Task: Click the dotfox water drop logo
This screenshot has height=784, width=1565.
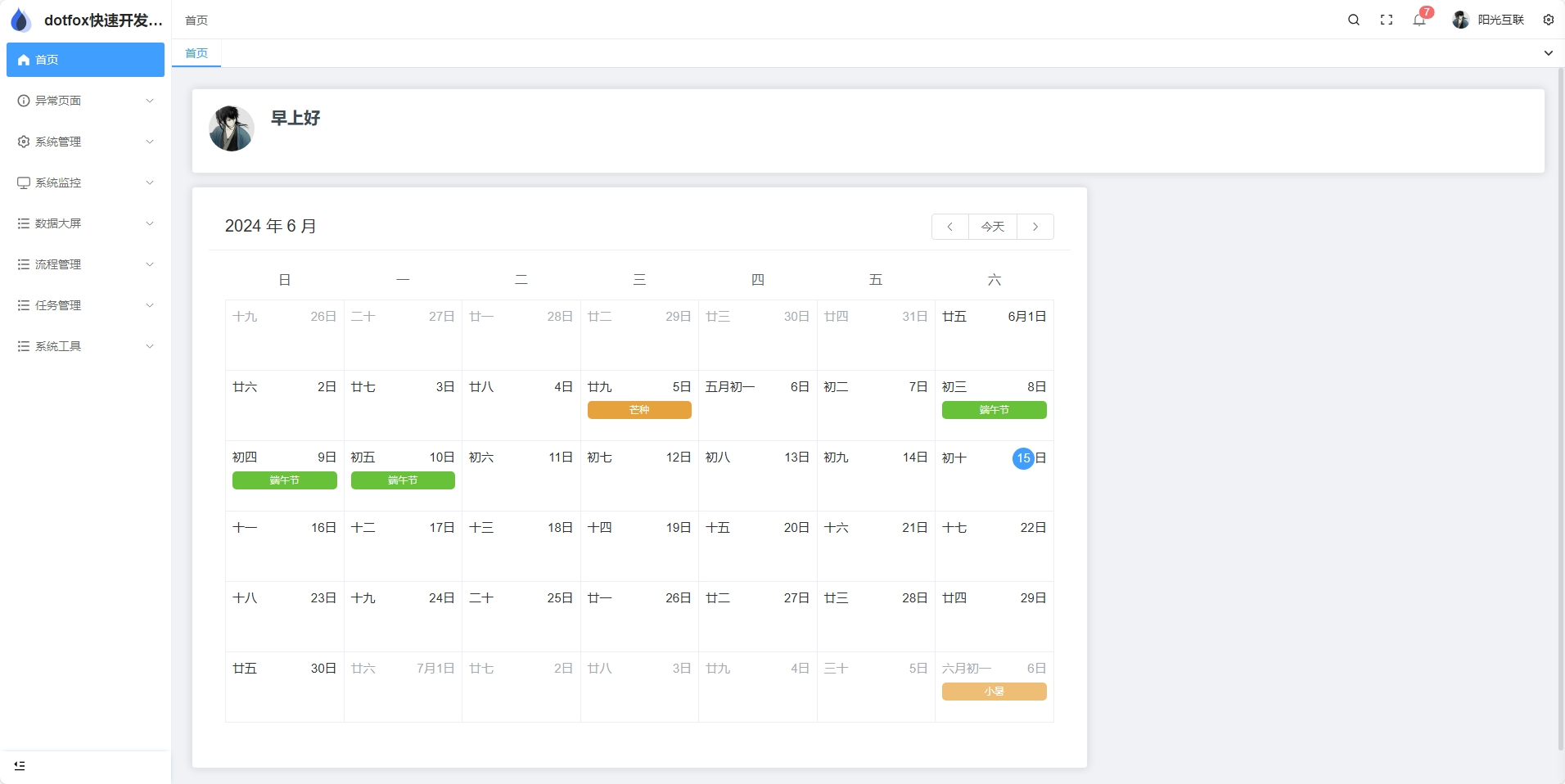Action: 20,20
